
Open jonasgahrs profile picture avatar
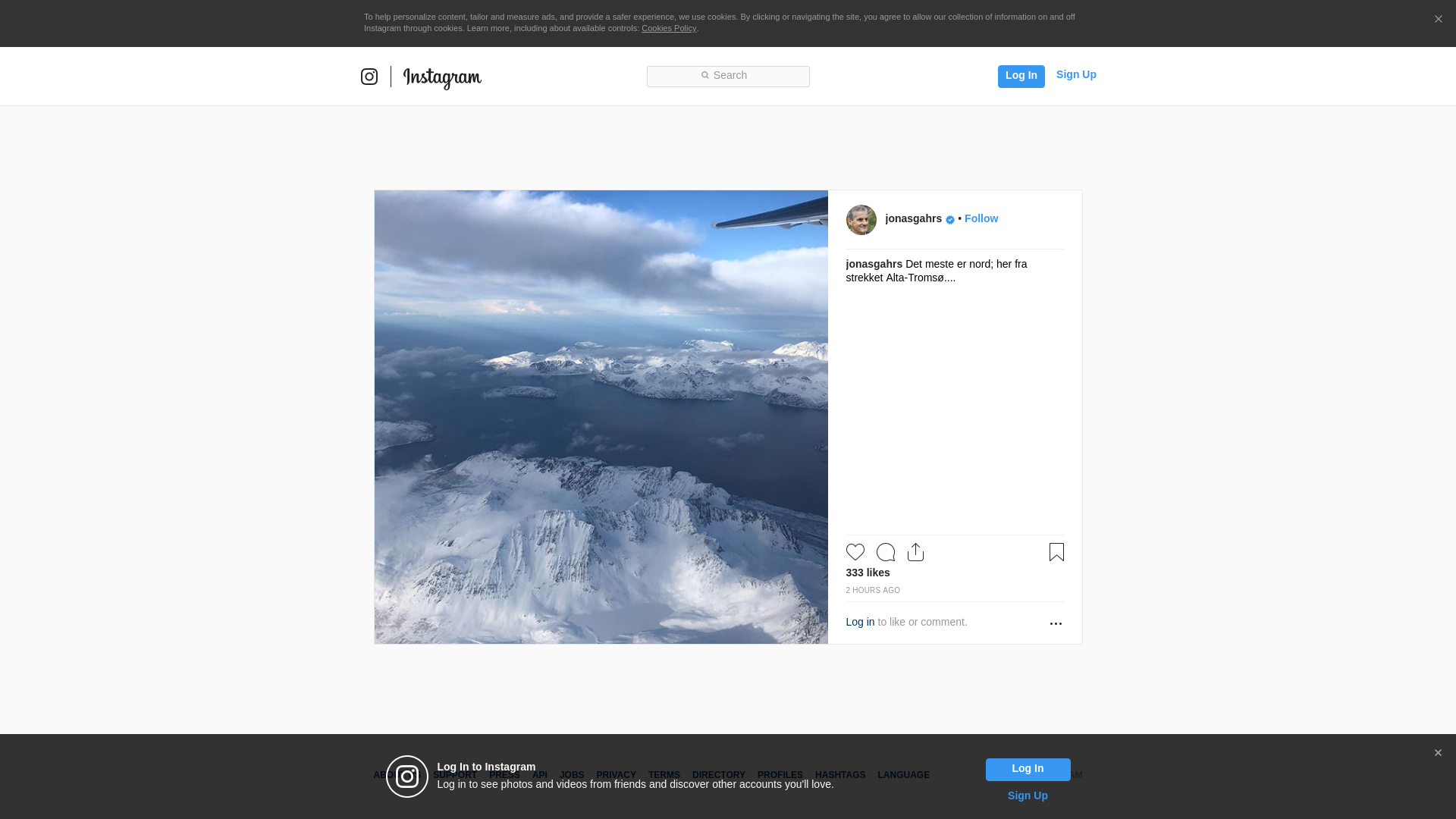[861, 220]
